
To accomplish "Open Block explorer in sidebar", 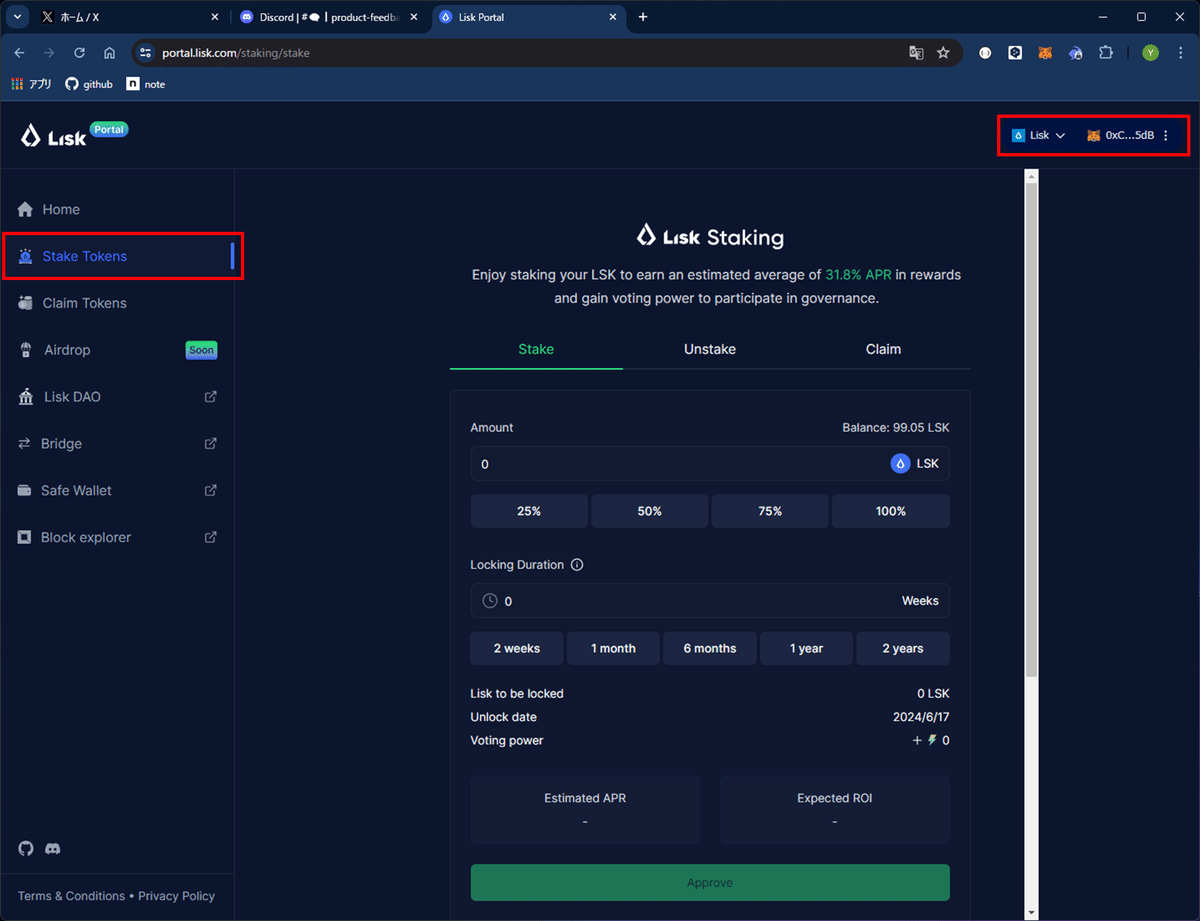I will [x=117, y=537].
